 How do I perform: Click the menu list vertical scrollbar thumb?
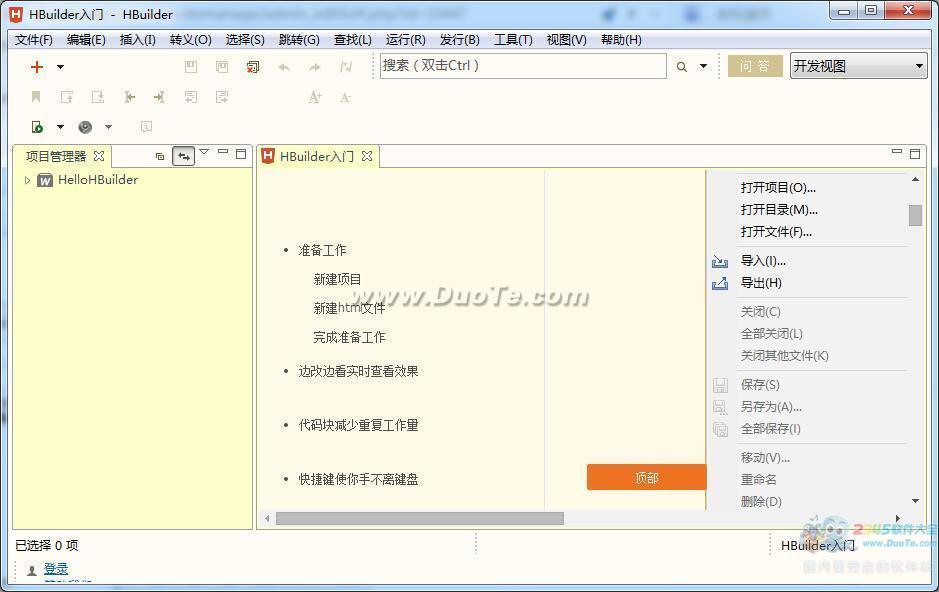tap(915, 215)
